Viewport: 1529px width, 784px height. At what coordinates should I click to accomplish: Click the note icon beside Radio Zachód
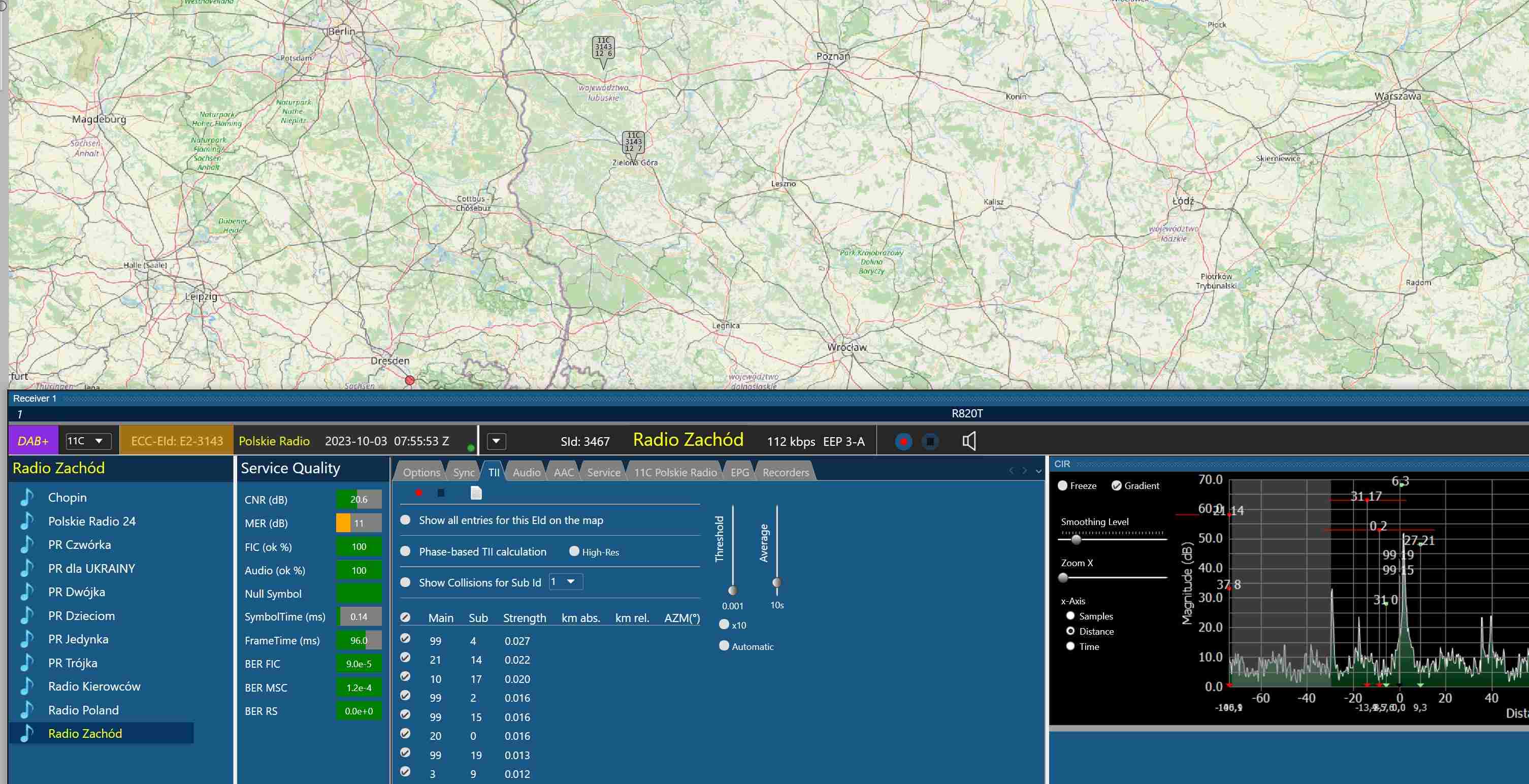[27, 734]
